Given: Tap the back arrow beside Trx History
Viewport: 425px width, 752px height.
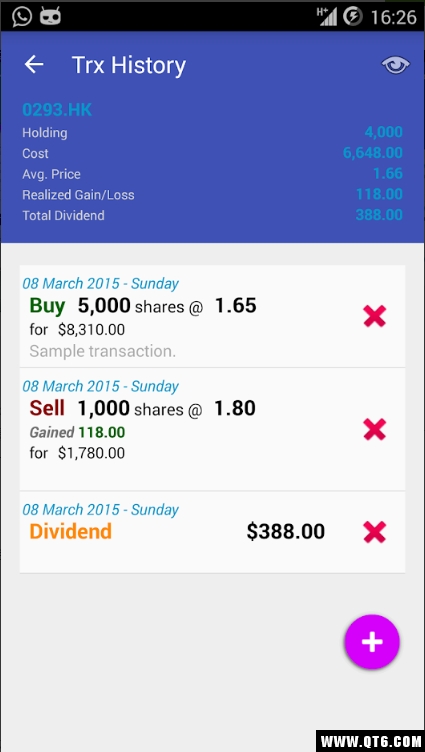Looking at the screenshot, I should click(34, 64).
